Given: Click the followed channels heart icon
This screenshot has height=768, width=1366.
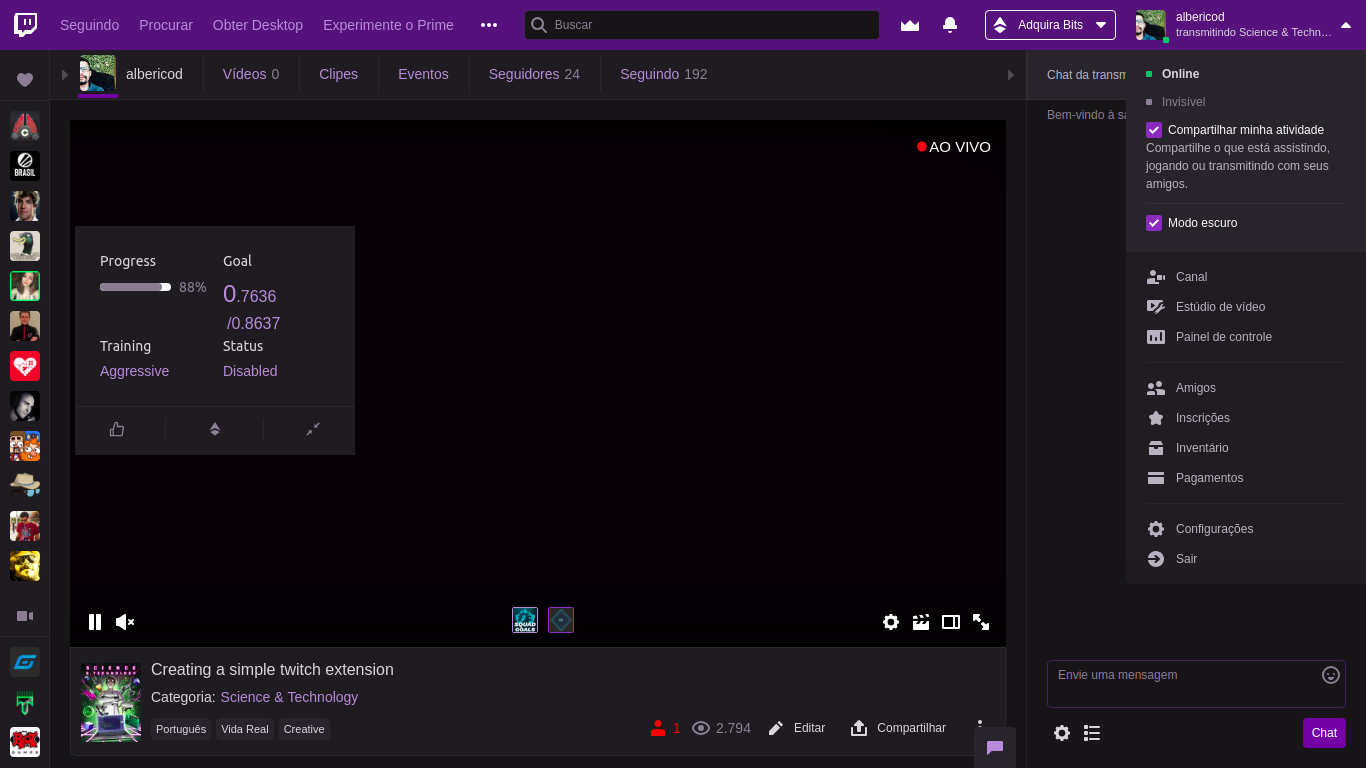Looking at the screenshot, I should 25,80.
